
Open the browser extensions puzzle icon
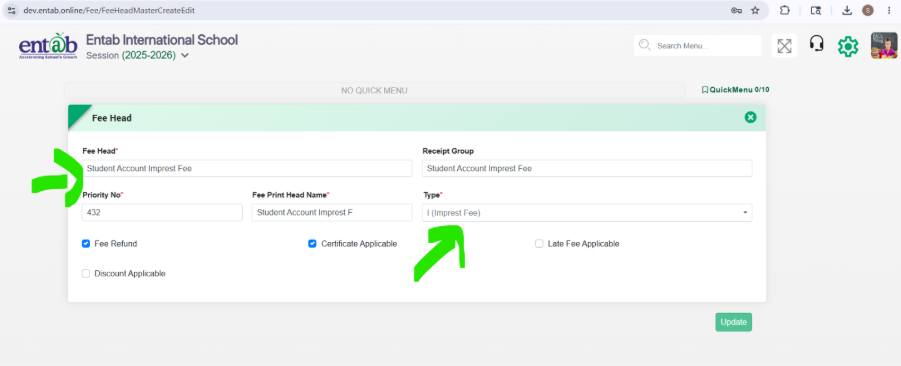pos(785,10)
